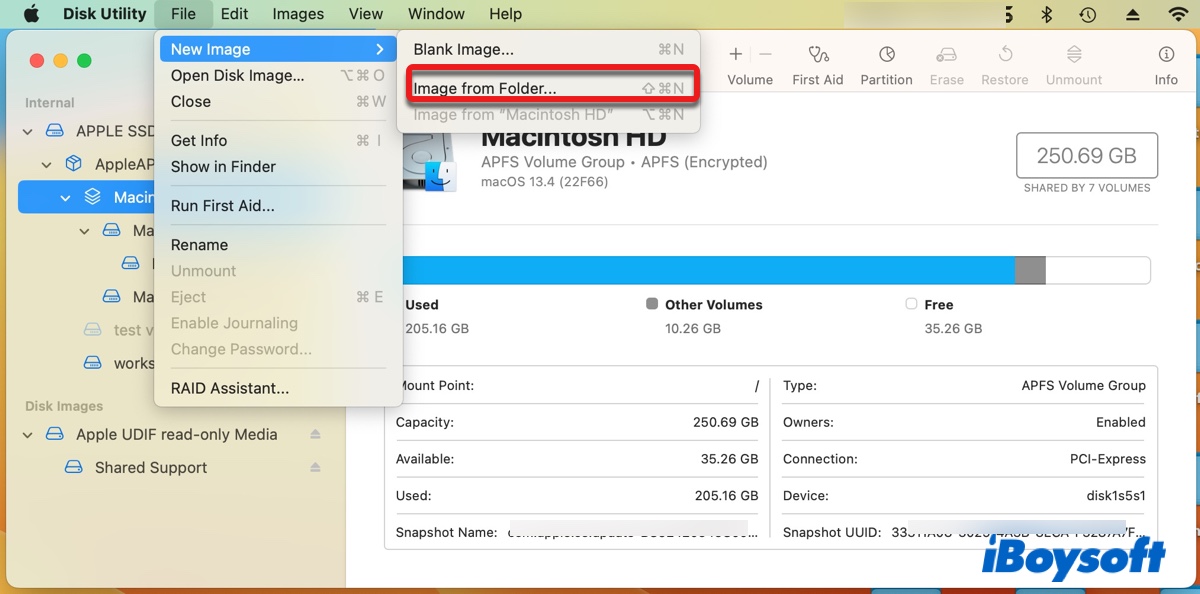The image size is (1200, 594).
Task: Open the New Image submenu via its chevron
Action: tap(380, 48)
